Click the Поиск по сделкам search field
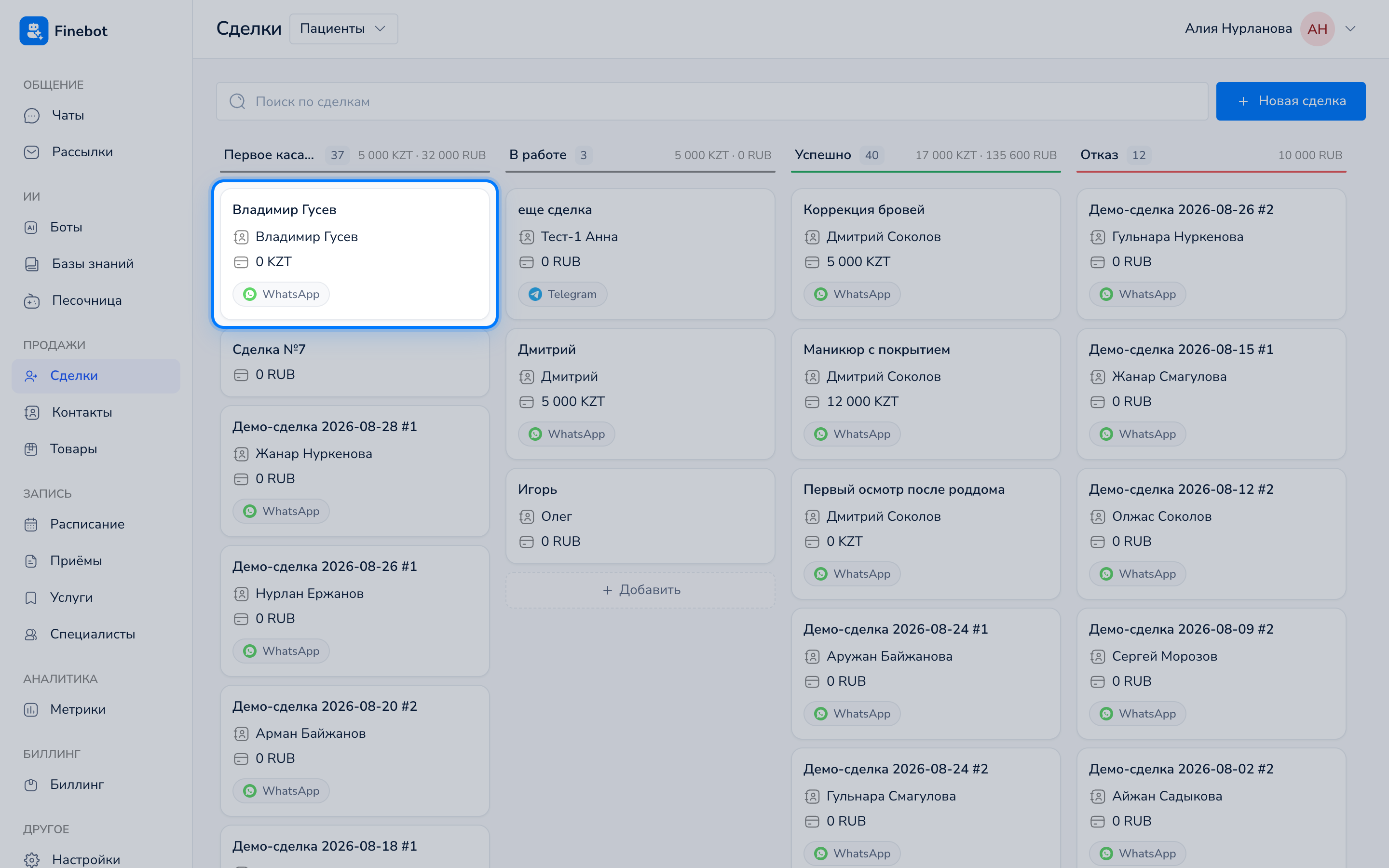Screen dimensions: 1389x868 (712, 101)
